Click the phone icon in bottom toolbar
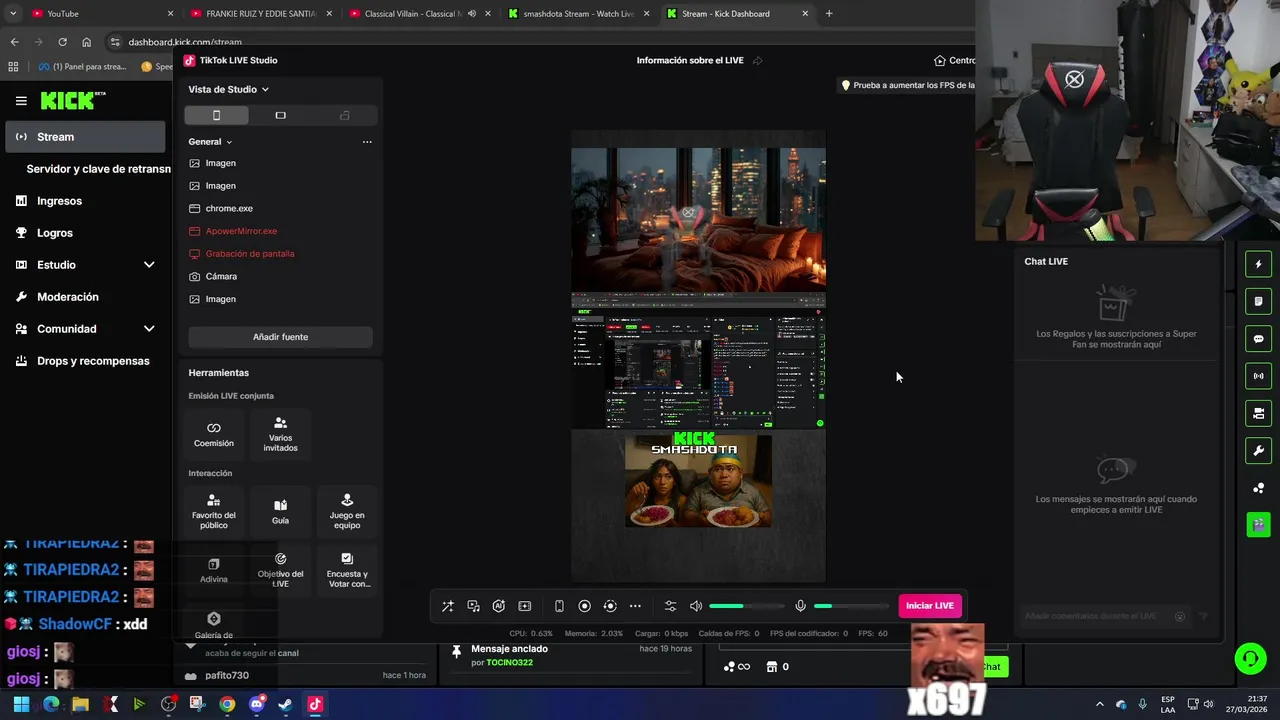 coord(559,606)
